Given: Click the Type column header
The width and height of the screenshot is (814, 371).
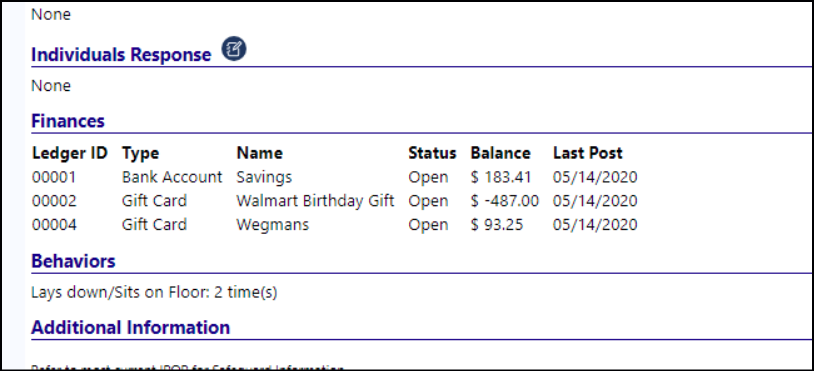Looking at the screenshot, I should pyautogui.click(x=141, y=153).
